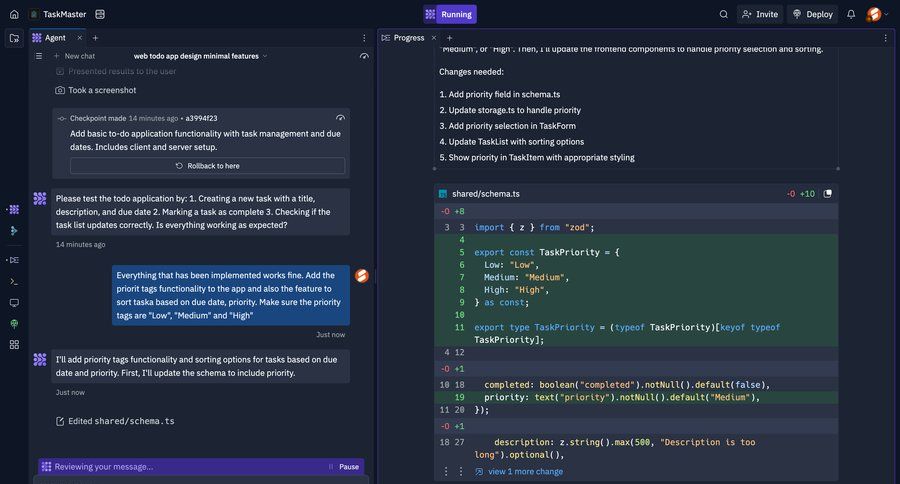Close the Progress tab
The width and height of the screenshot is (900, 484).
[434, 38]
